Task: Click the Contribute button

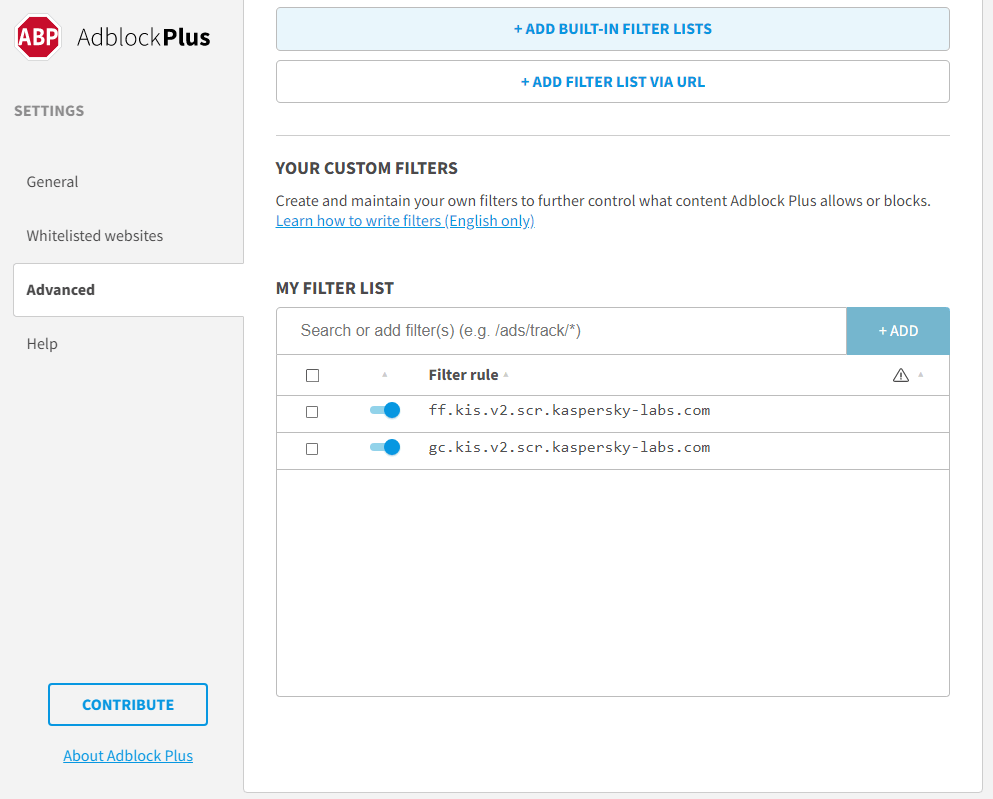Action: (x=128, y=705)
